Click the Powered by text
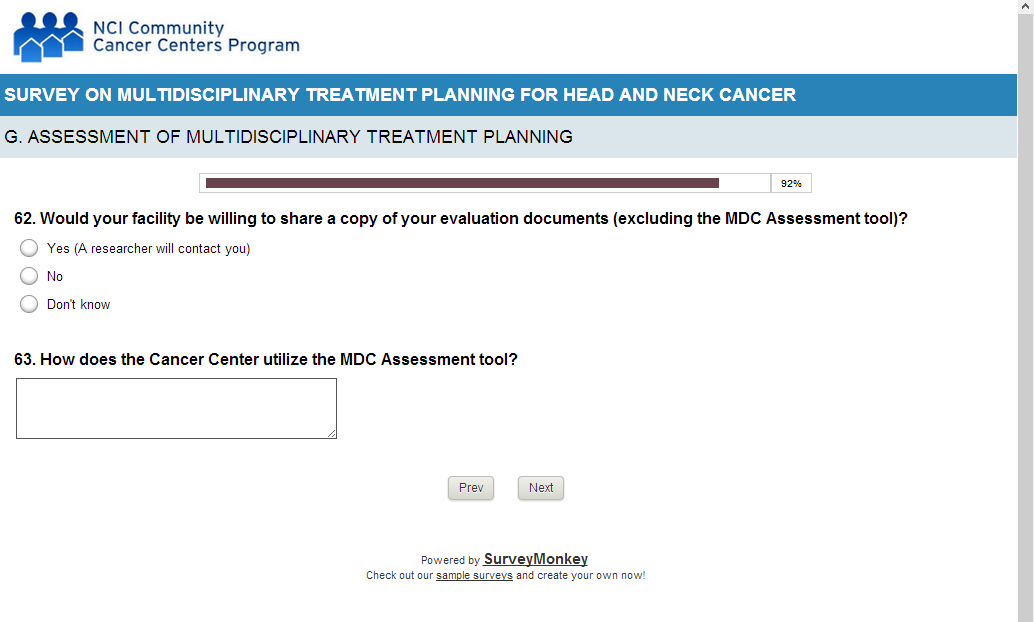The width and height of the screenshot is (1034, 622). [x=450, y=561]
